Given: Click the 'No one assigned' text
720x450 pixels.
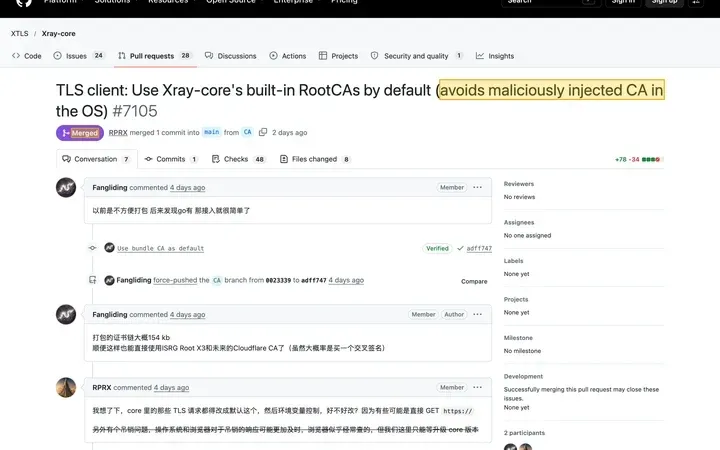Looking at the screenshot, I should (527, 236).
